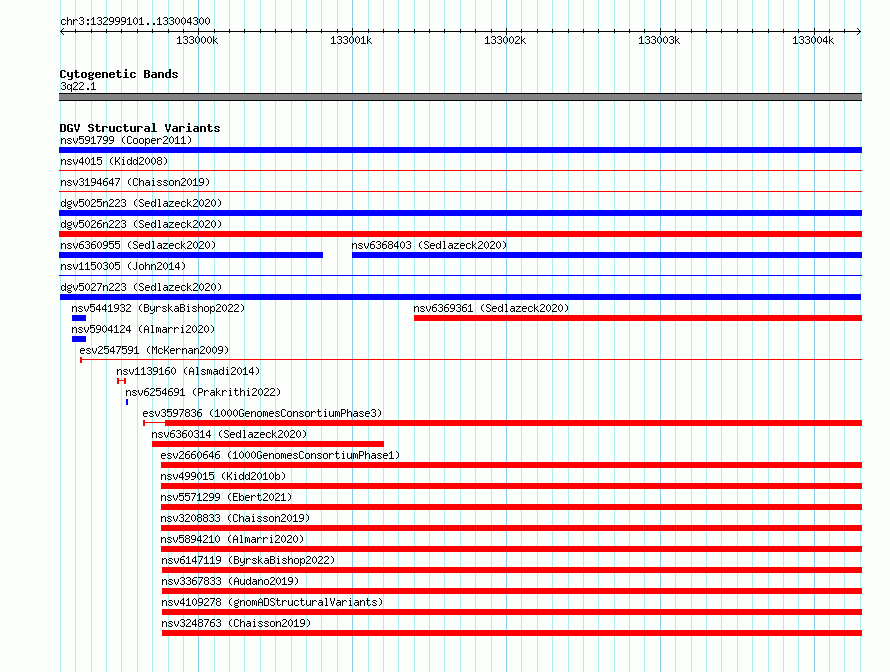Click the nsv3194647 (Chaisson2019) label
Image resolution: width=890 pixels, height=672 pixels.
pyautogui.click(x=135, y=182)
